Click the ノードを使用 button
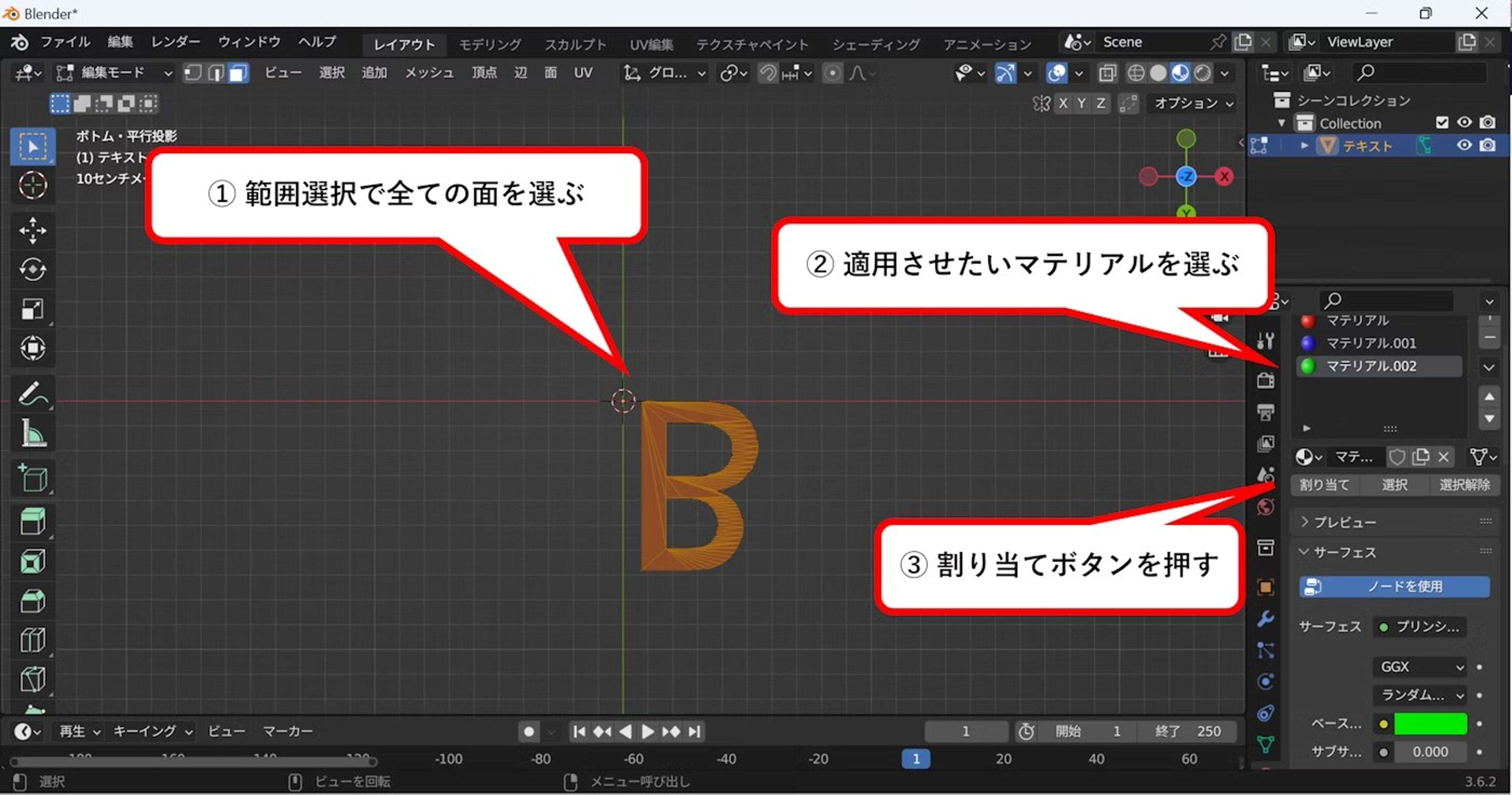The height and width of the screenshot is (795, 1512). 1394,587
